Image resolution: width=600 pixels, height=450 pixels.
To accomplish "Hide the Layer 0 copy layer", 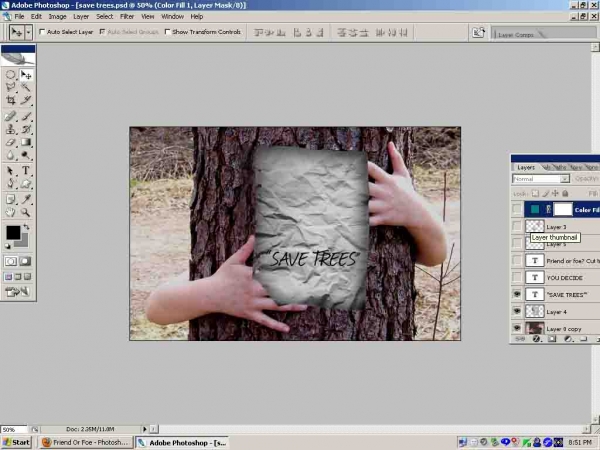I will click(517, 328).
